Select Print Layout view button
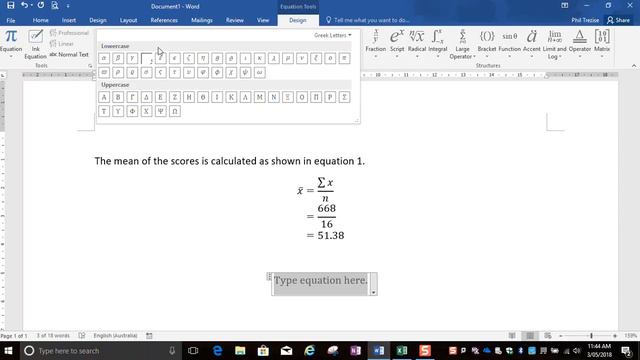640x360 pixels. 530,336
